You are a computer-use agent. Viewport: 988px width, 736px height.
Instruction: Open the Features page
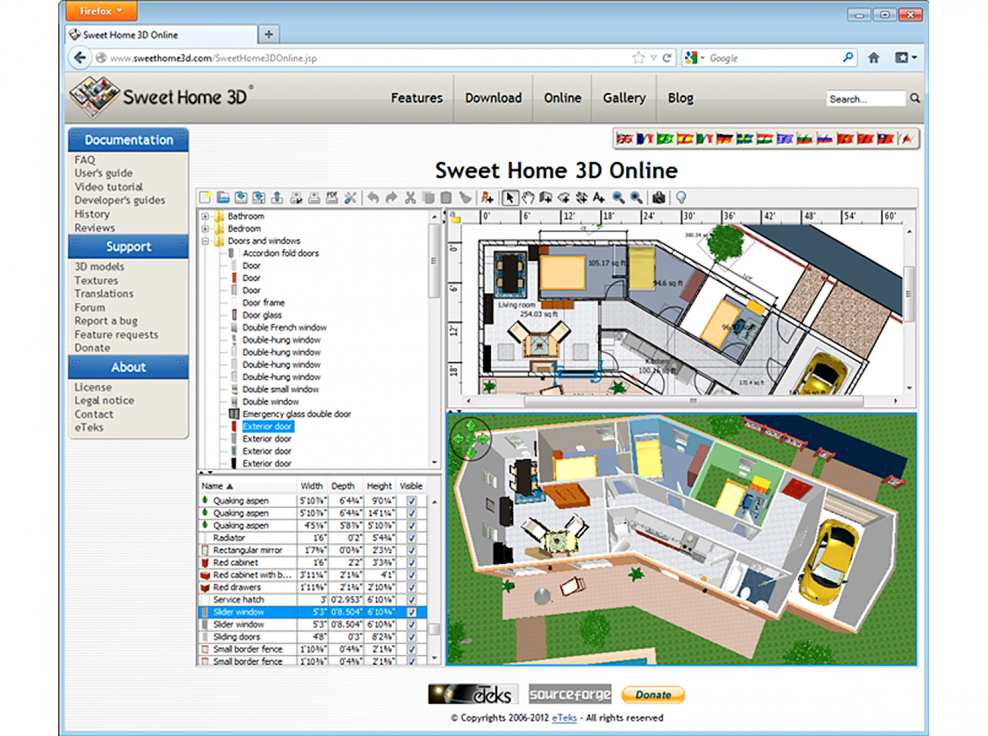(416, 98)
